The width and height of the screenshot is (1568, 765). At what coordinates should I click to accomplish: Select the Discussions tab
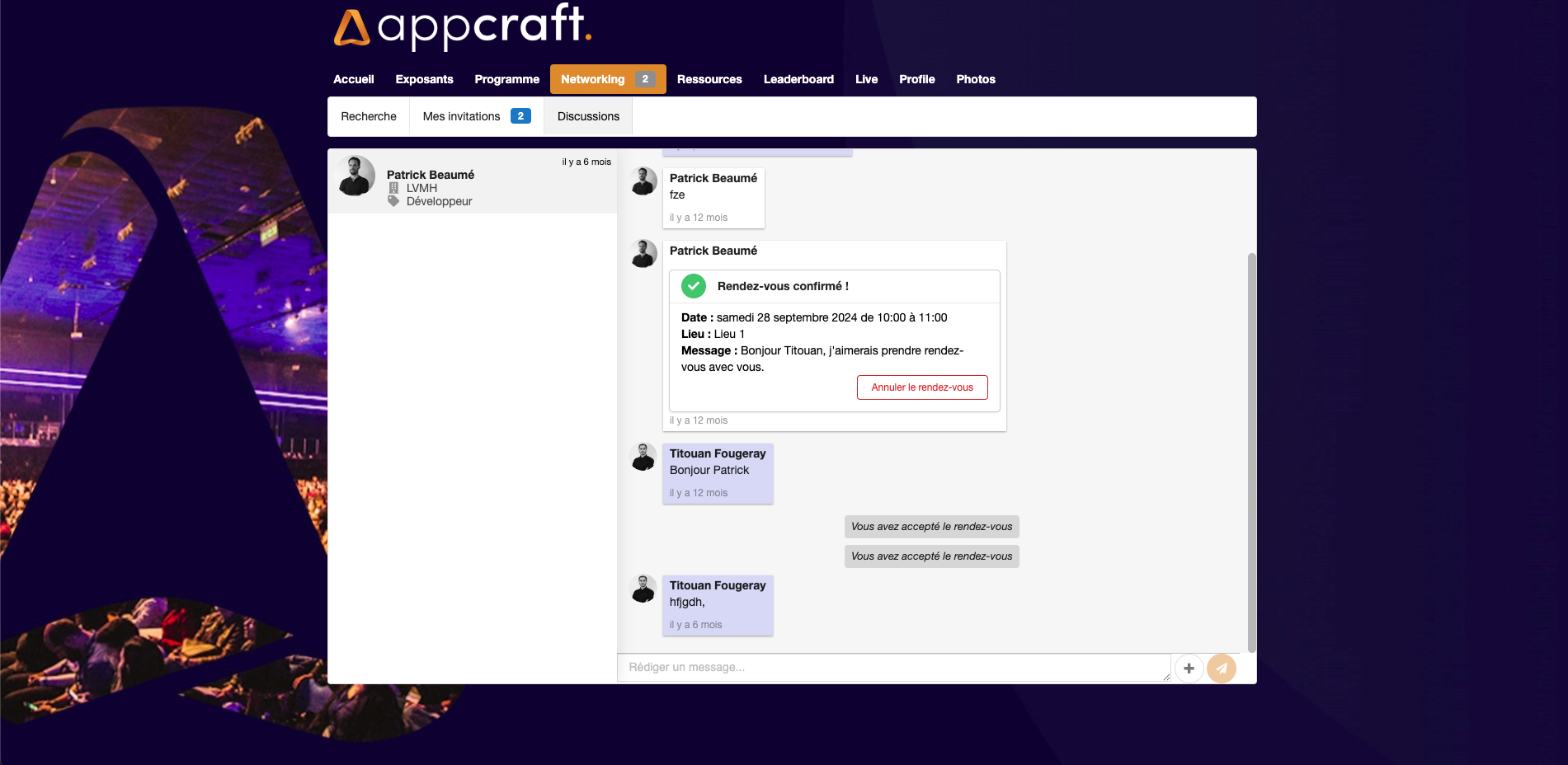tap(588, 116)
